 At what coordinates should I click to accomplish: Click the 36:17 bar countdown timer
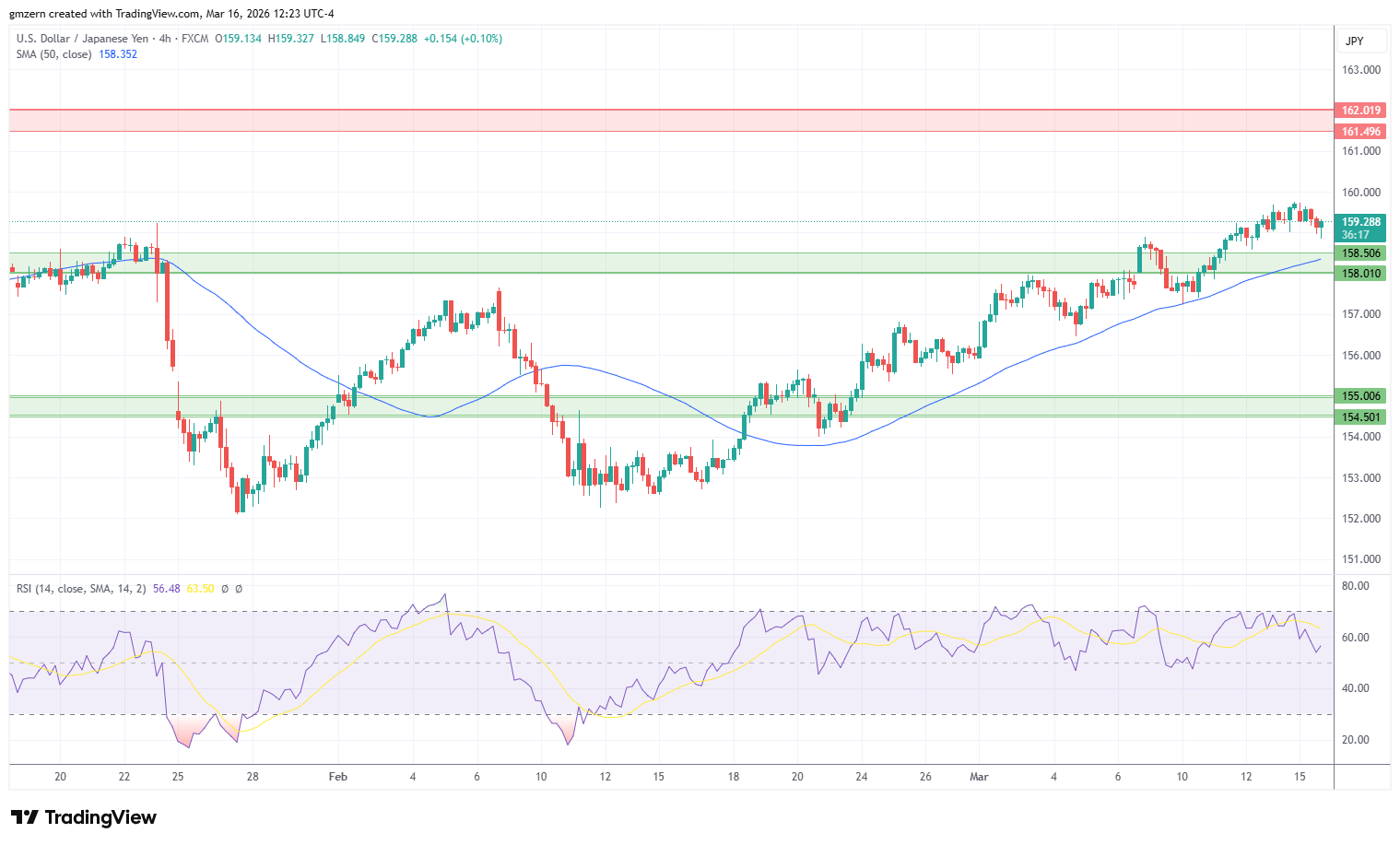1355,235
